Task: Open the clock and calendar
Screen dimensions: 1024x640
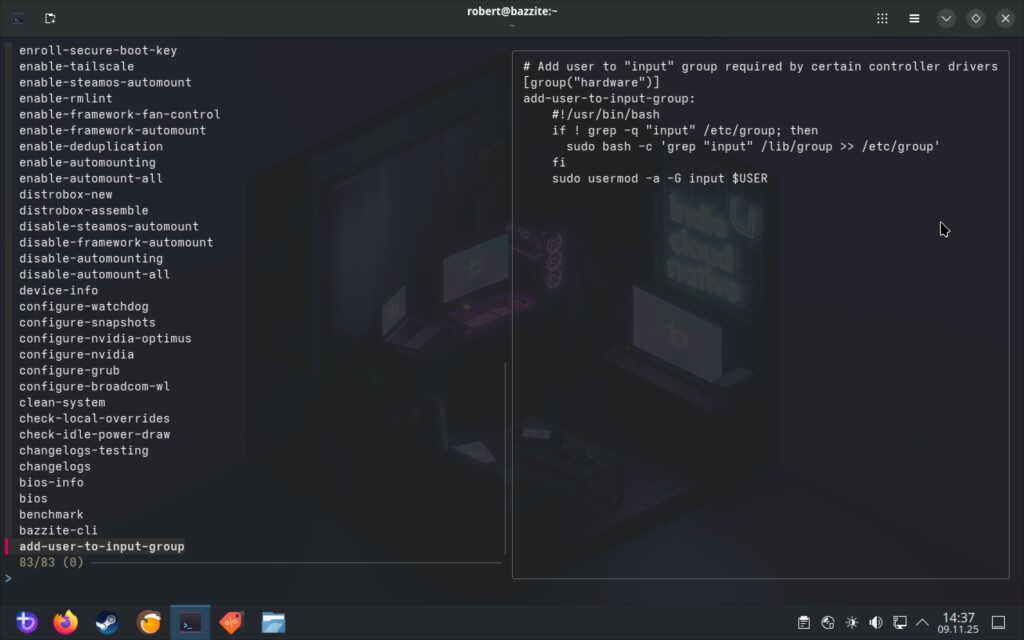Action: pos(958,622)
